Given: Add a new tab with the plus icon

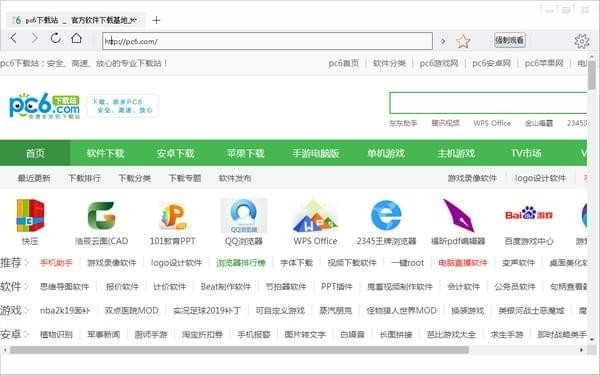Looking at the screenshot, I should [x=156, y=20].
